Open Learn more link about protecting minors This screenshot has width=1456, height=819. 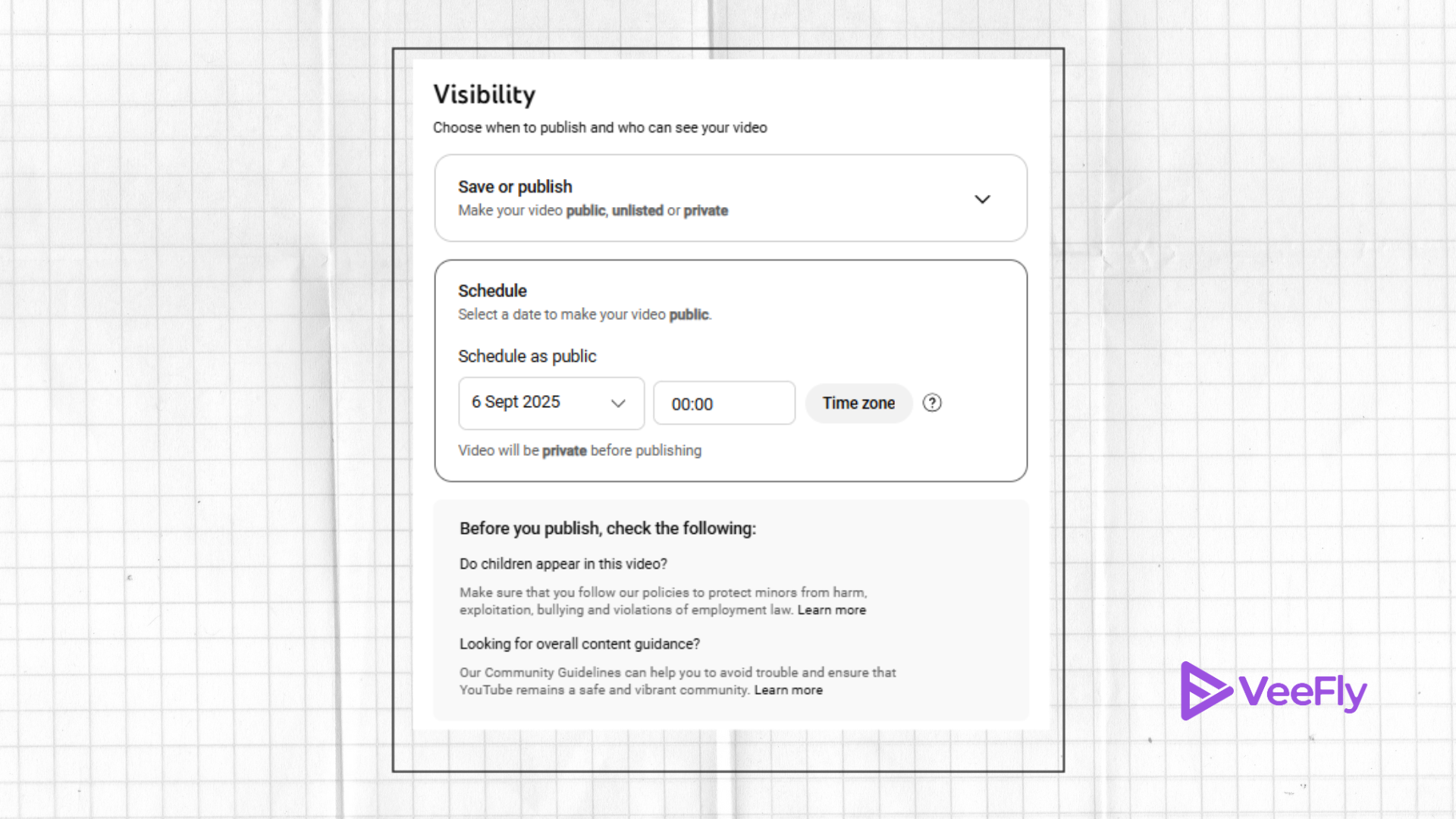point(831,610)
